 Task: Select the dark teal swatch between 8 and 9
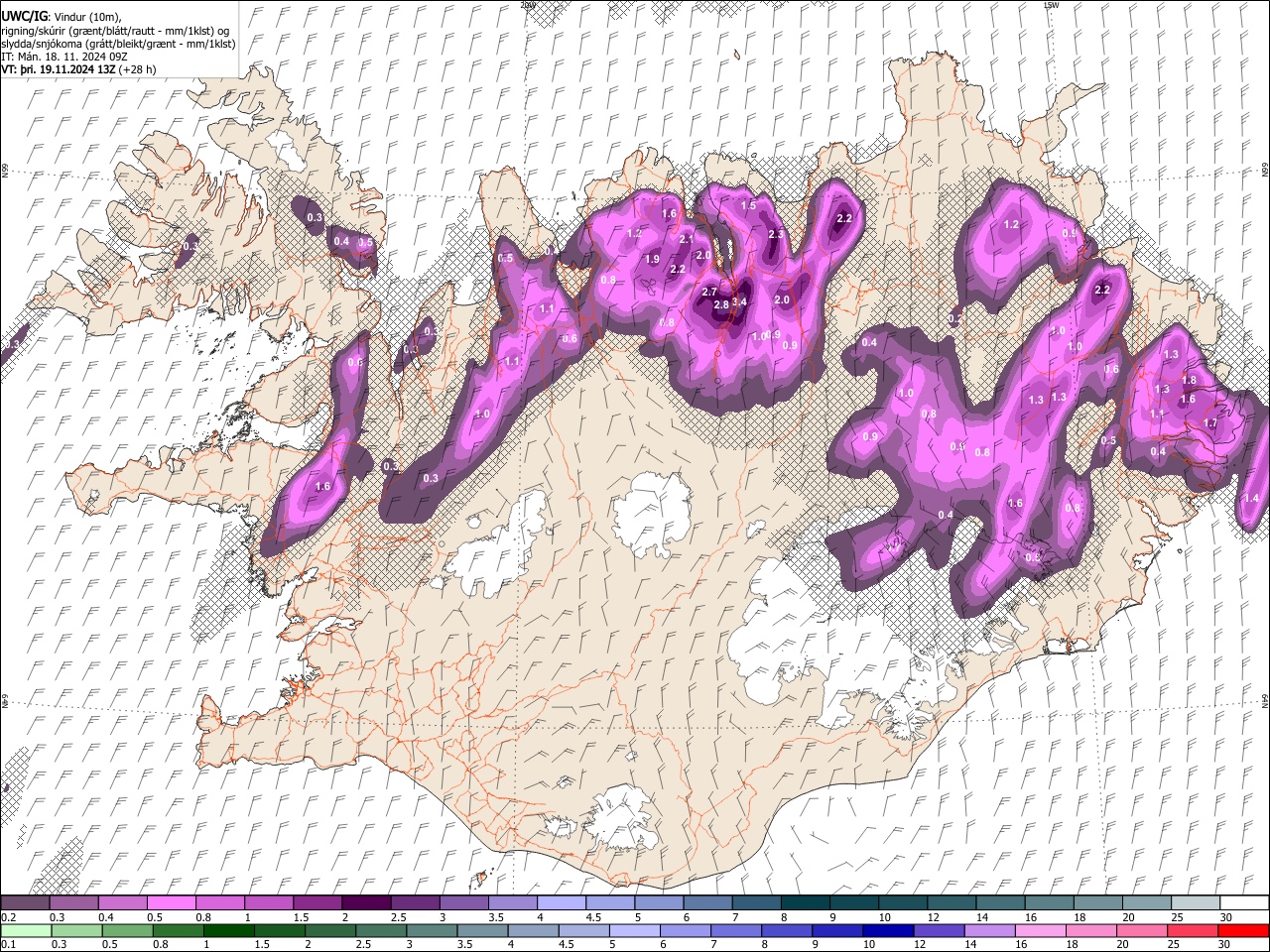[805, 903]
